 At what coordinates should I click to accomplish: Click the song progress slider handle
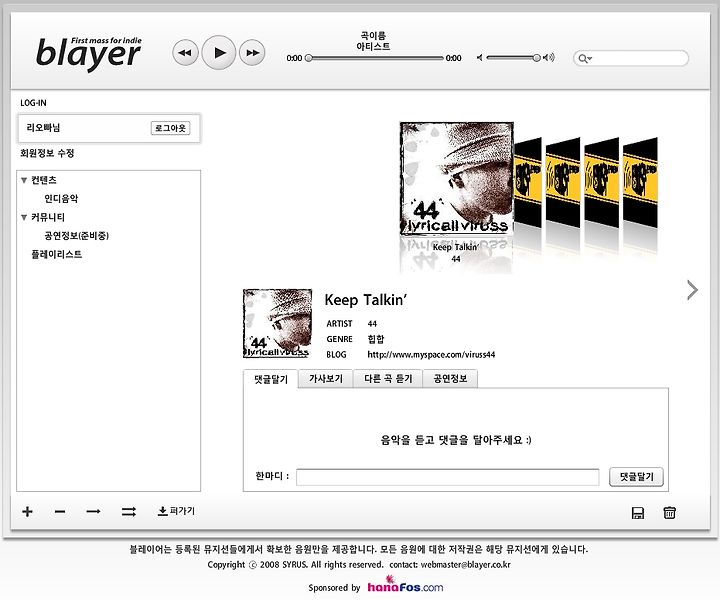[x=309, y=58]
